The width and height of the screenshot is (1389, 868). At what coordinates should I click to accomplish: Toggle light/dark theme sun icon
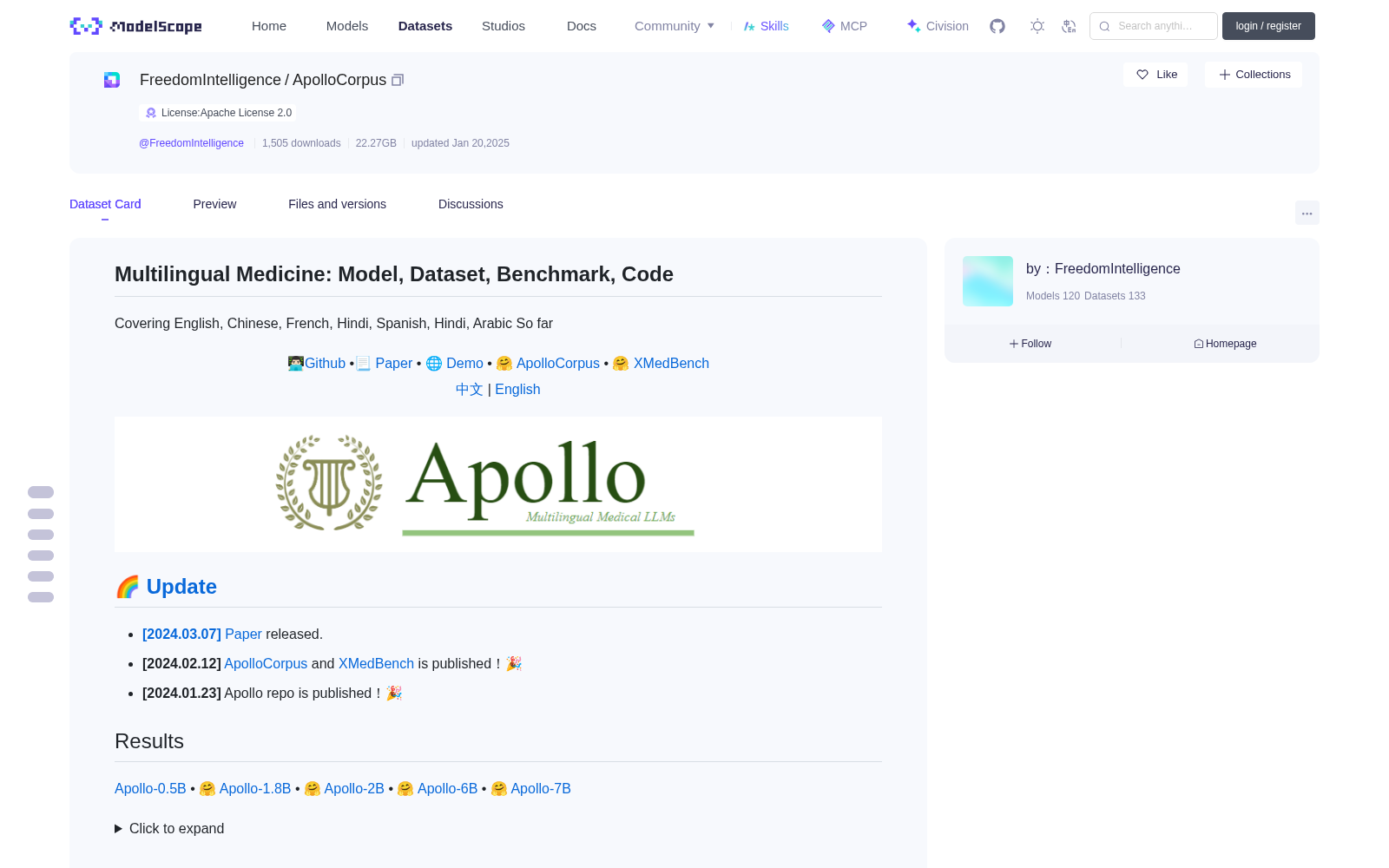pos(1037,26)
